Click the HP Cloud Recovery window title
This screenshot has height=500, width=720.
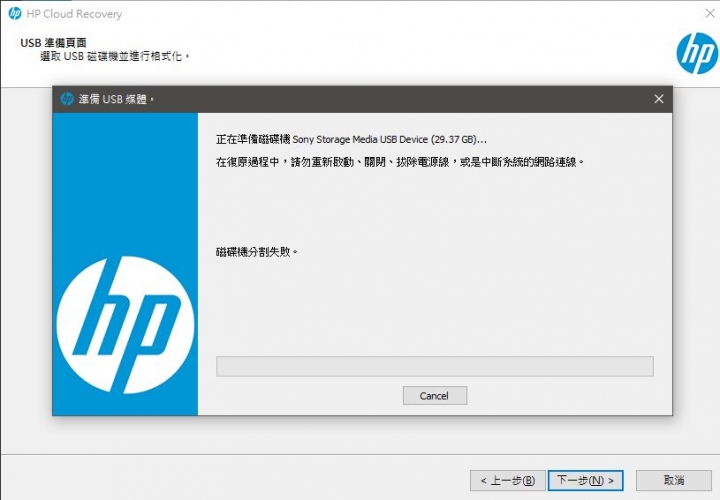74,14
